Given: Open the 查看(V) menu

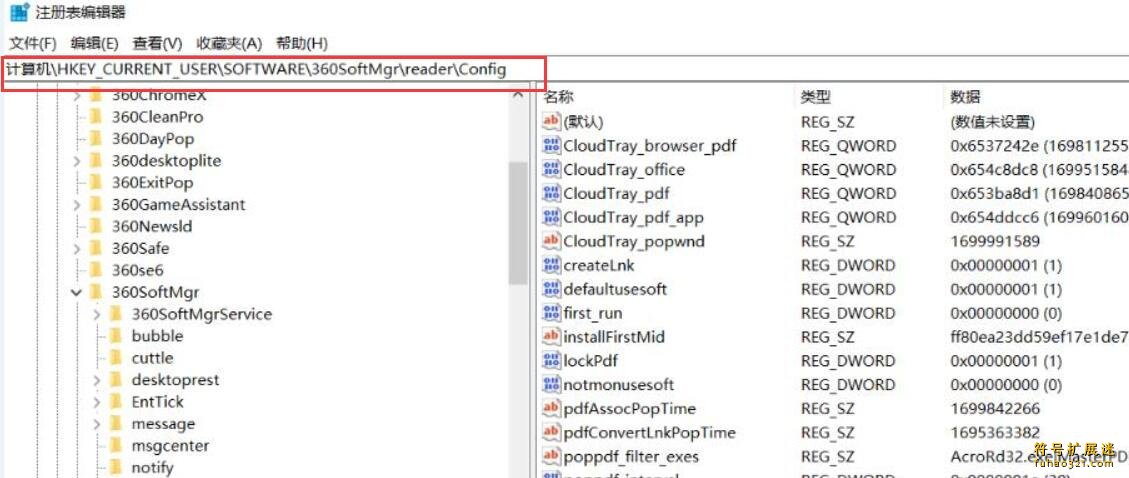Looking at the screenshot, I should pos(157,43).
